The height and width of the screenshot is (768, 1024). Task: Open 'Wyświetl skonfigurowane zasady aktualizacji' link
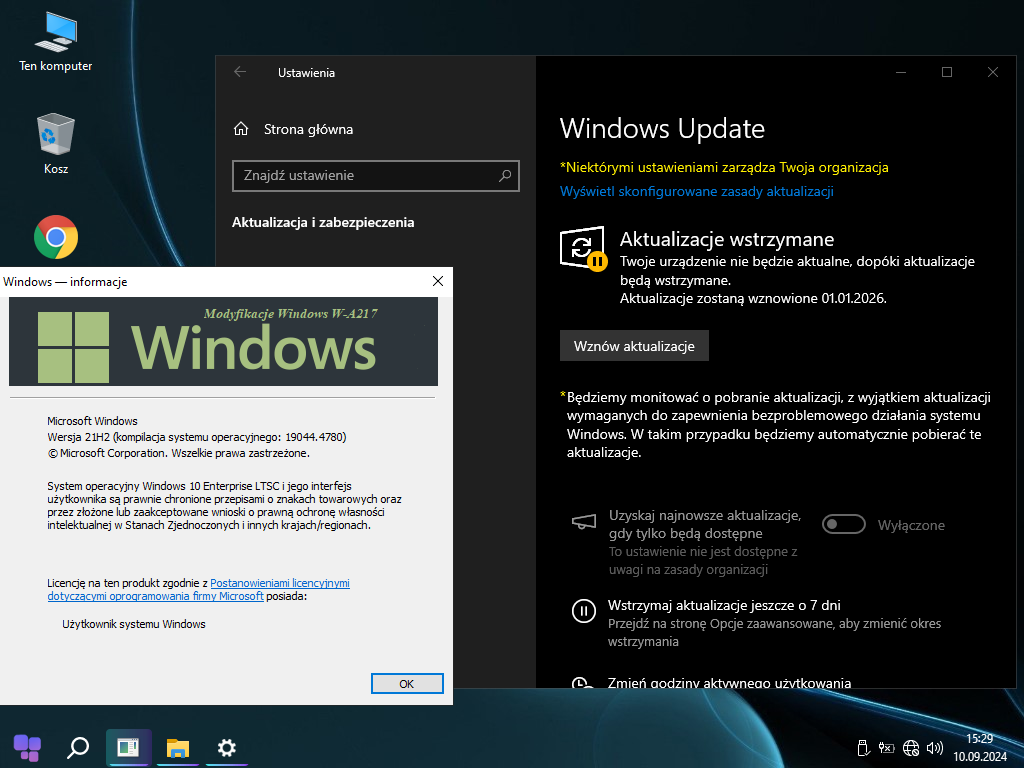tap(696, 191)
